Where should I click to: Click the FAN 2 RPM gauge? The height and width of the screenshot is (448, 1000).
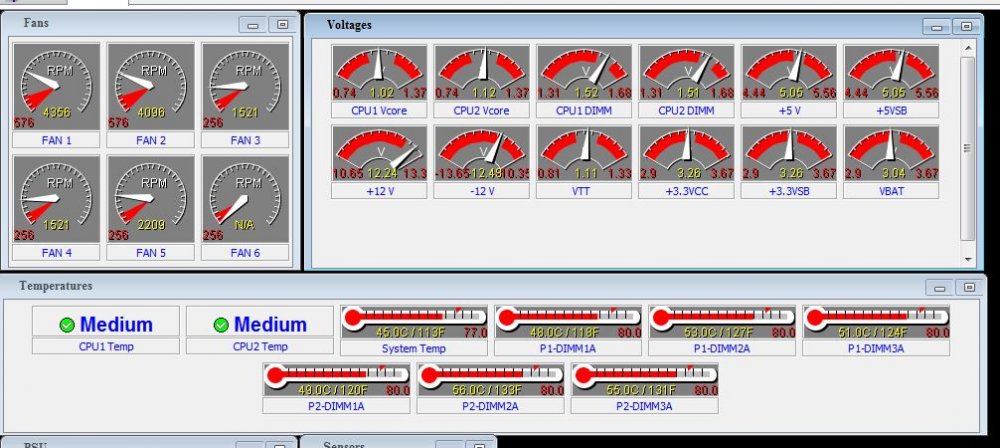151,86
